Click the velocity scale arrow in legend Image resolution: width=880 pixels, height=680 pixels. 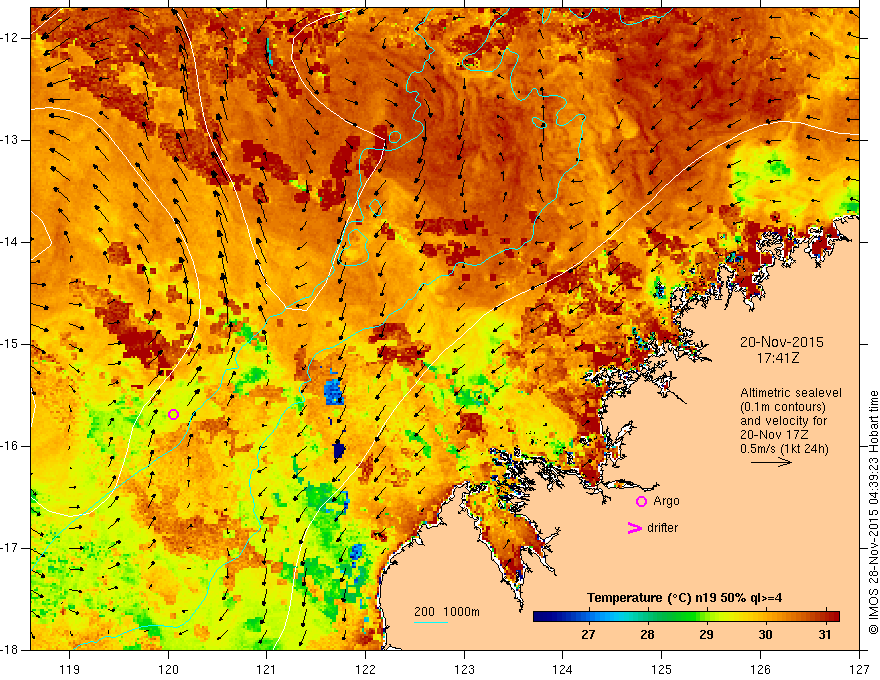tap(771, 463)
